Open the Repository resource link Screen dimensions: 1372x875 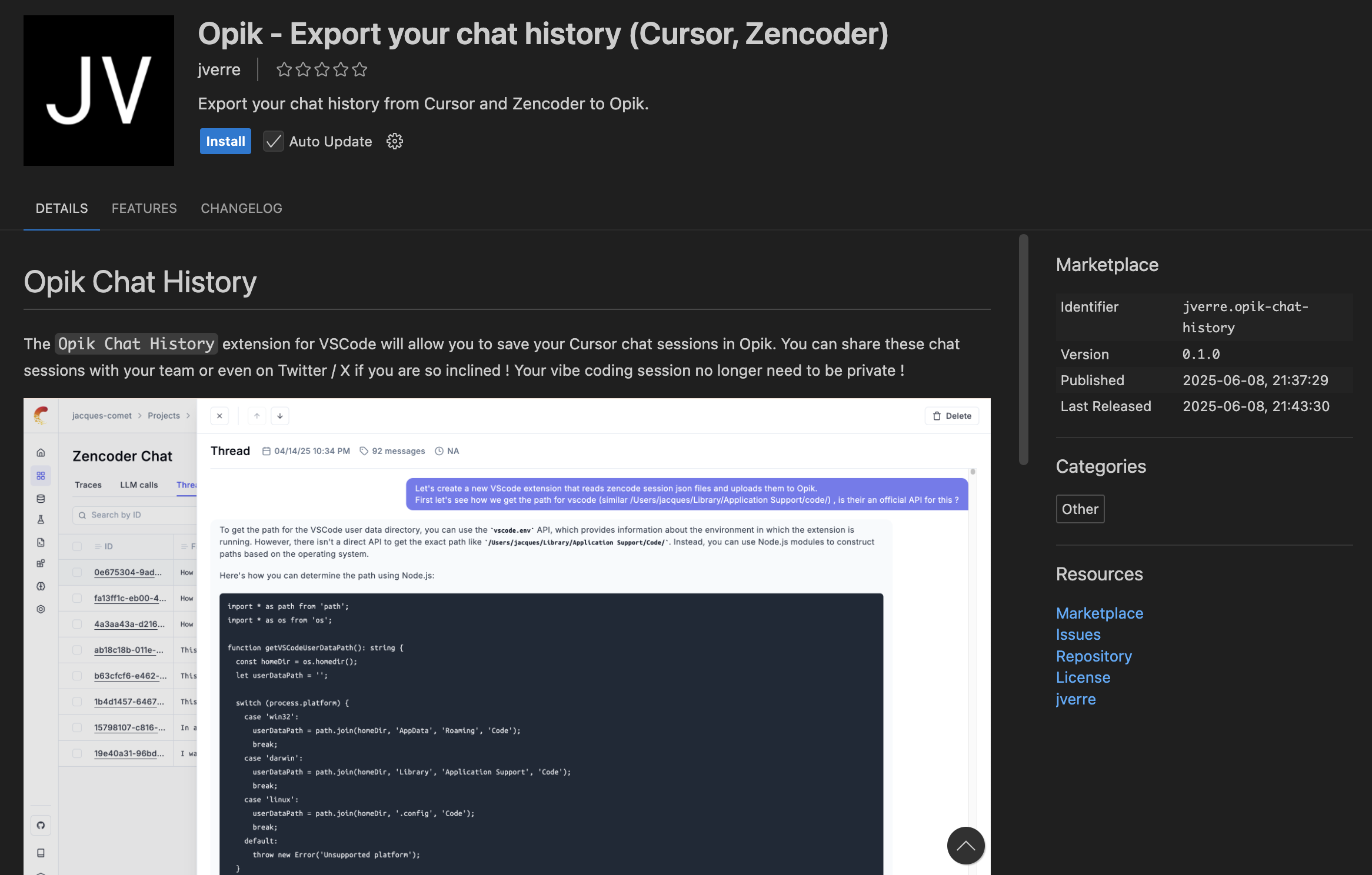(1094, 656)
